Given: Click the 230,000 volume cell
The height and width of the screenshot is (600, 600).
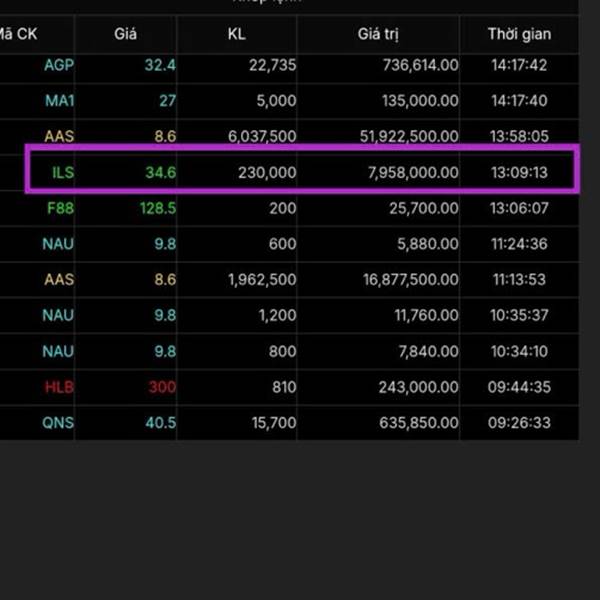Looking at the screenshot, I should [267, 172].
